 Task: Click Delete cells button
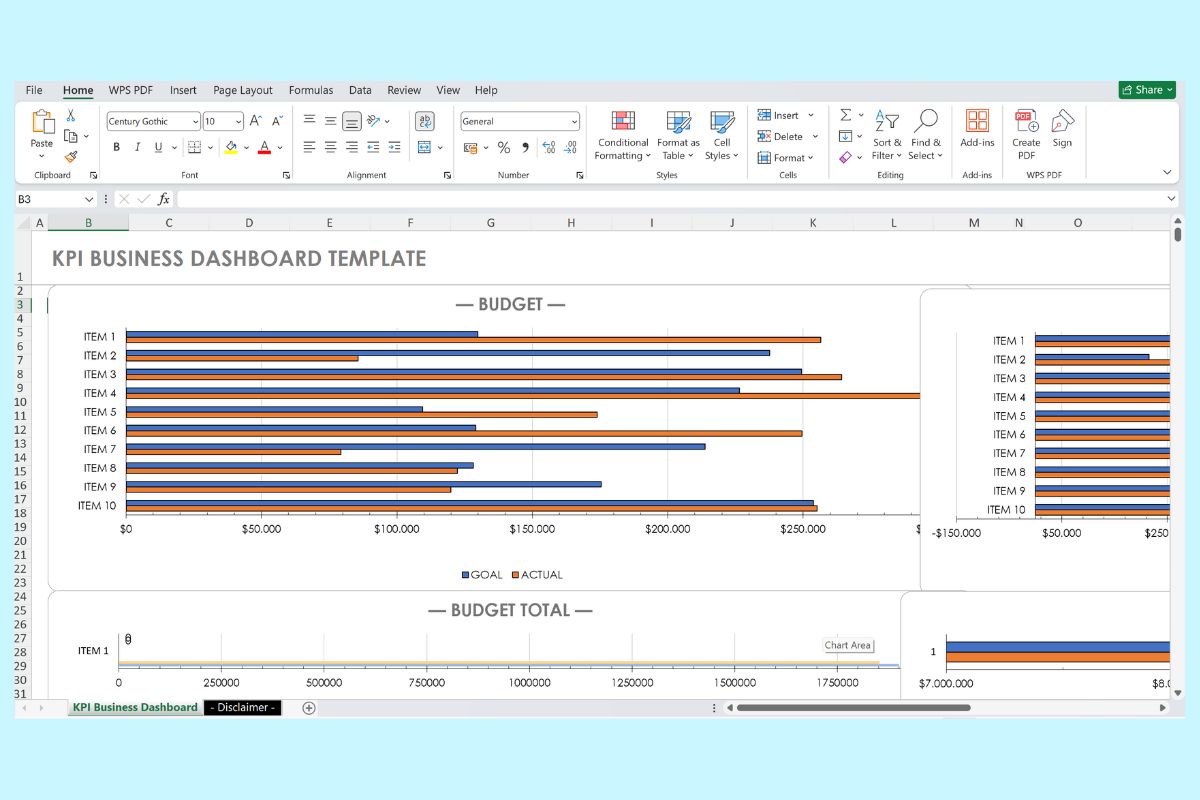coord(788,136)
